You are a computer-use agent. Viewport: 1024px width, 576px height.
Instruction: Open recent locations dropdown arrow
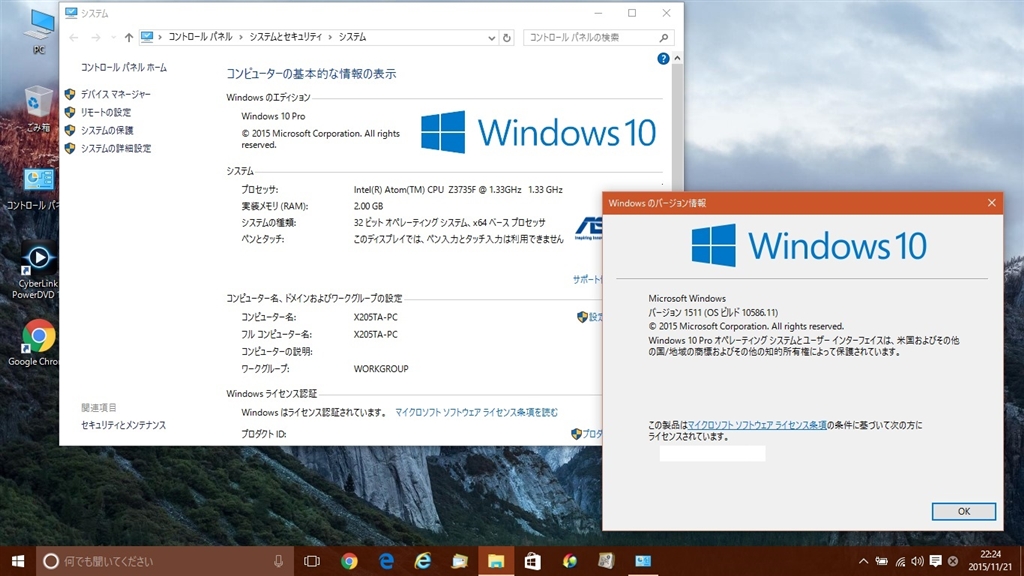click(x=113, y=38)
